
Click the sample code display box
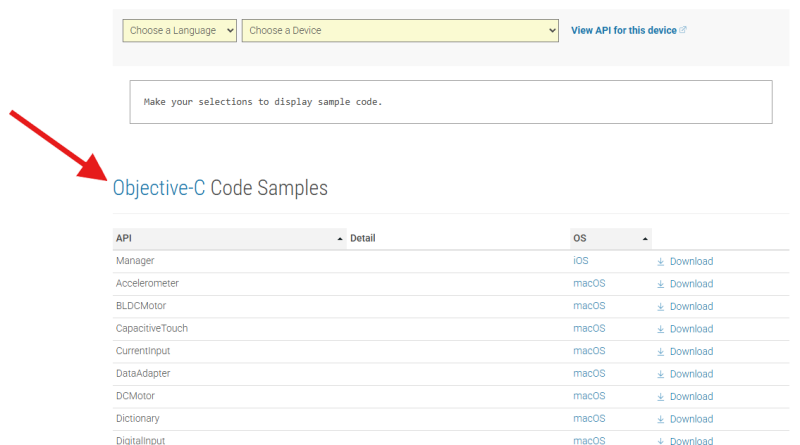click(451, 102)
